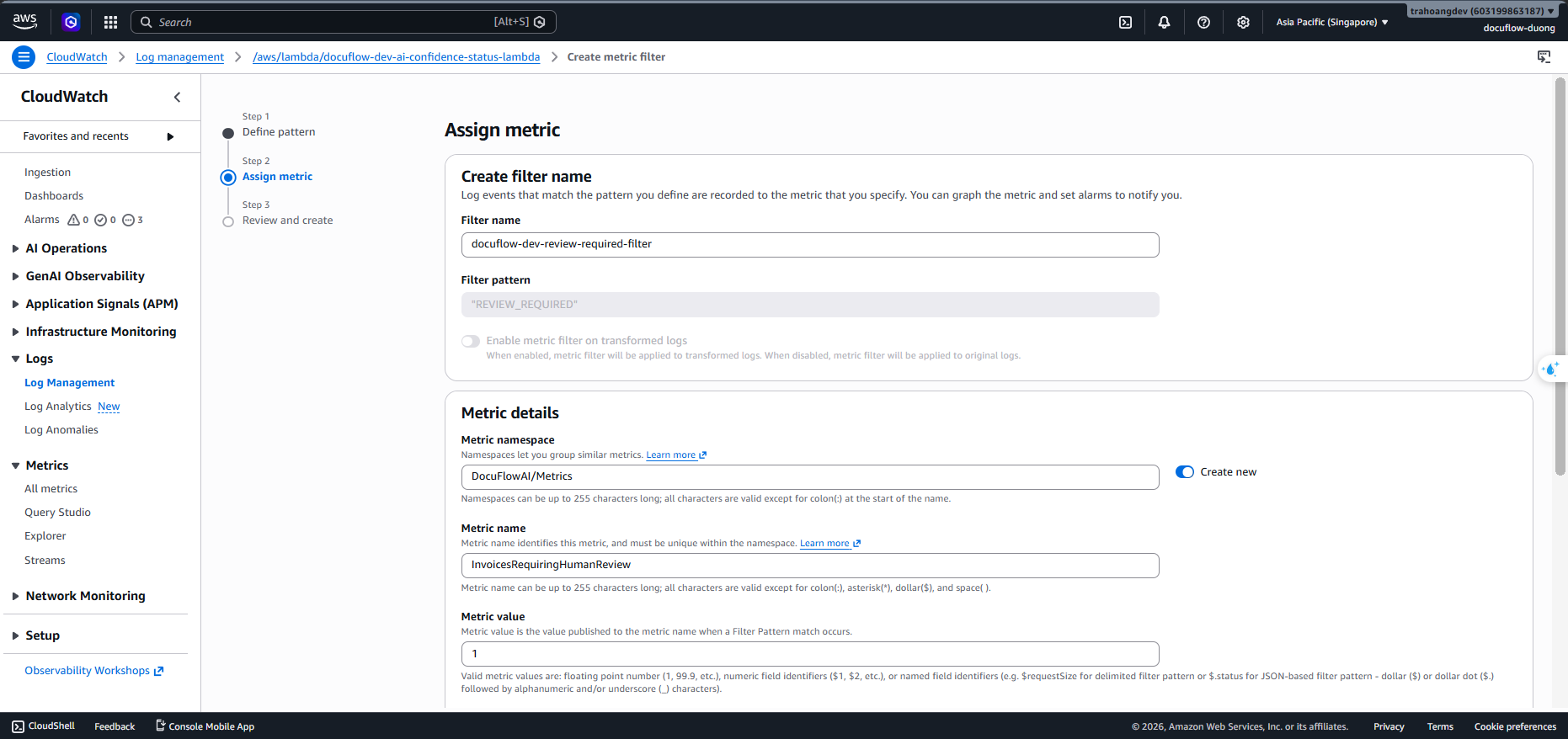
Task: Go to CloudWatch breadcrumb link
Action: tap(77, 57)
